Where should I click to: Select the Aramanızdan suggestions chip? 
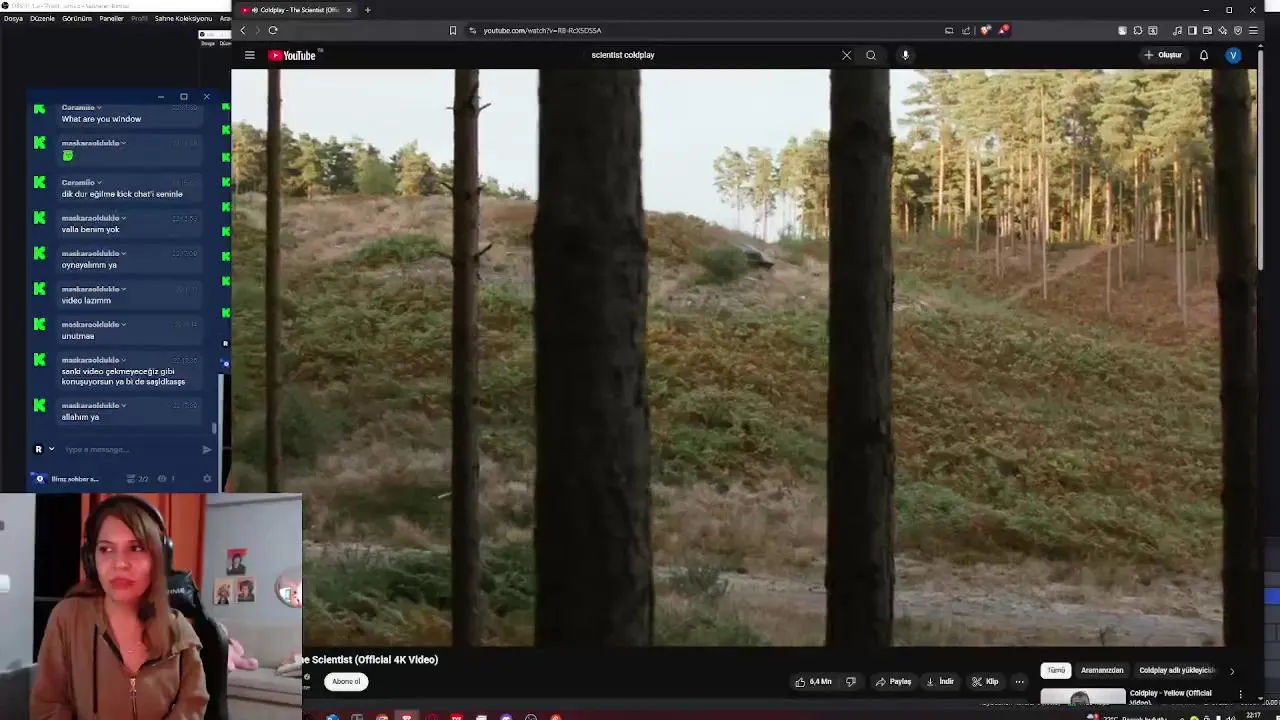(1102, 670)
